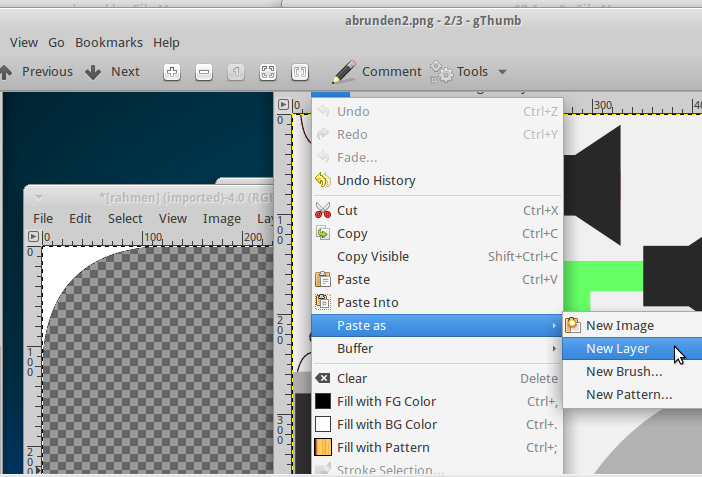Click the ruler corner menu button in rahmen window

pos(33,237)
